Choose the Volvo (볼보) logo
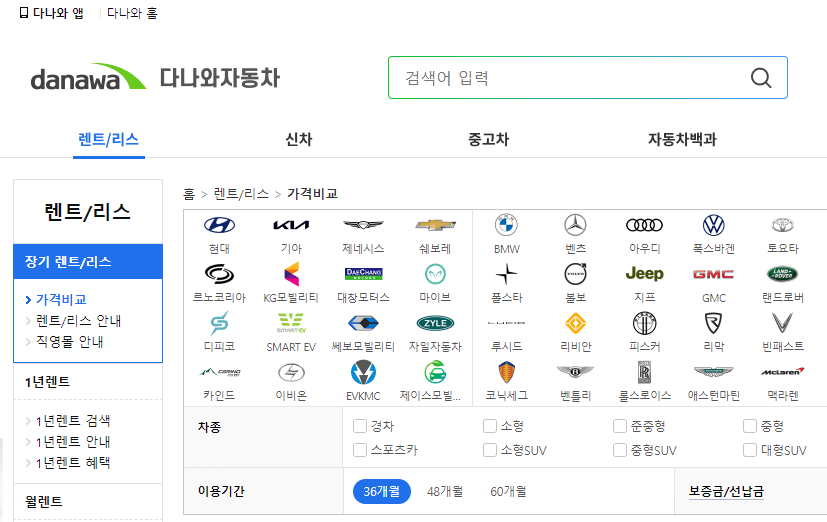 575,274
